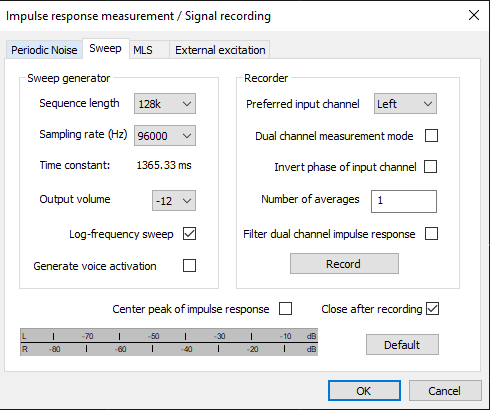Click the Sequence length label
Image resolution: width=490 pixels, height=410 pixels.
pyautogui.click(x=79, y=103)
